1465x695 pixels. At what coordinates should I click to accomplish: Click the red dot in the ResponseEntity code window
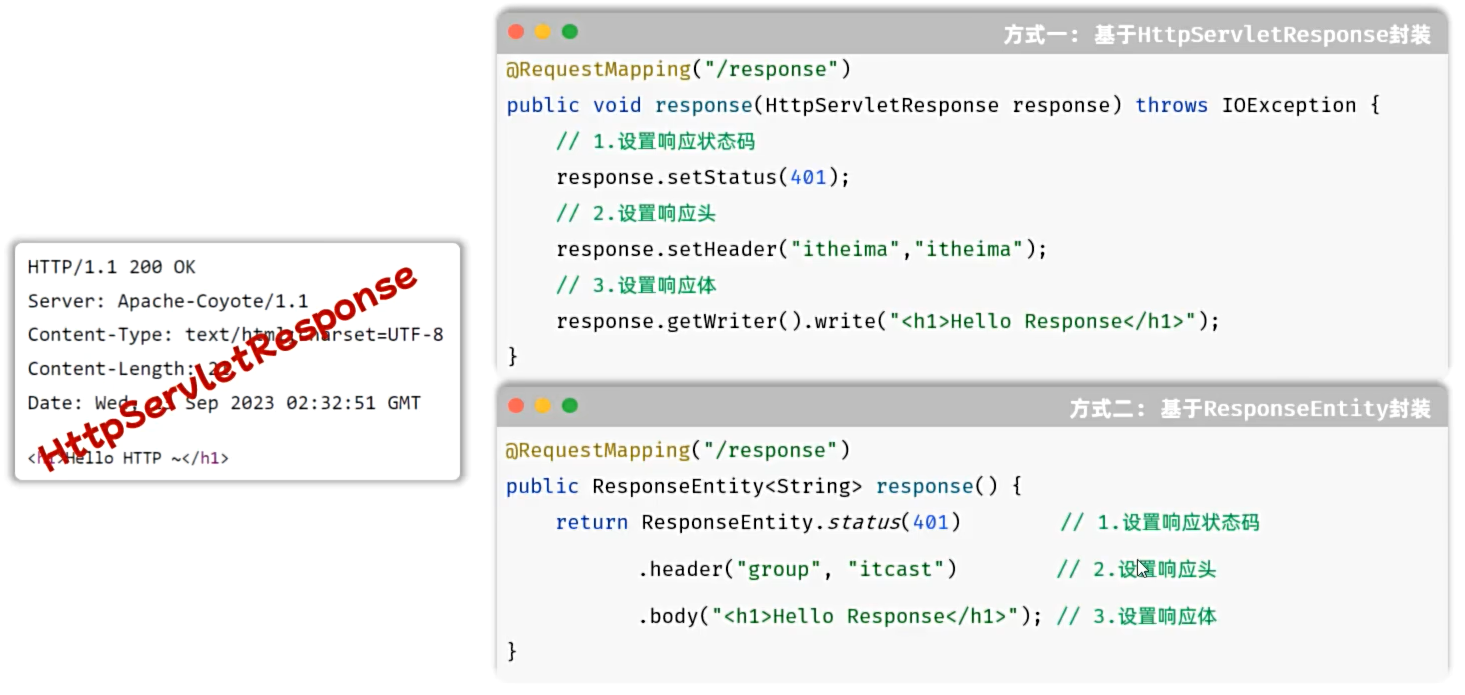click(516, 406)
